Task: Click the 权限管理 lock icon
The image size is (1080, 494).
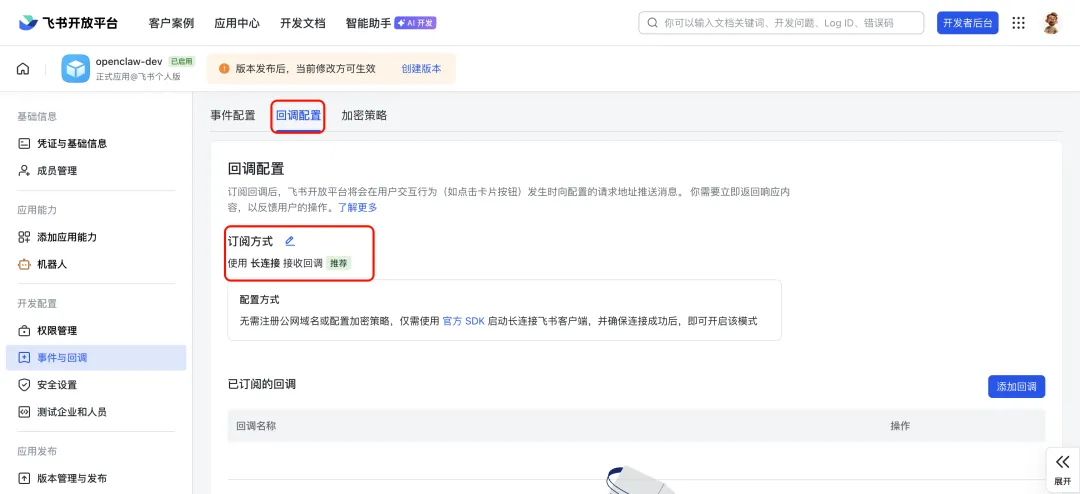Action: coord(24,331)
